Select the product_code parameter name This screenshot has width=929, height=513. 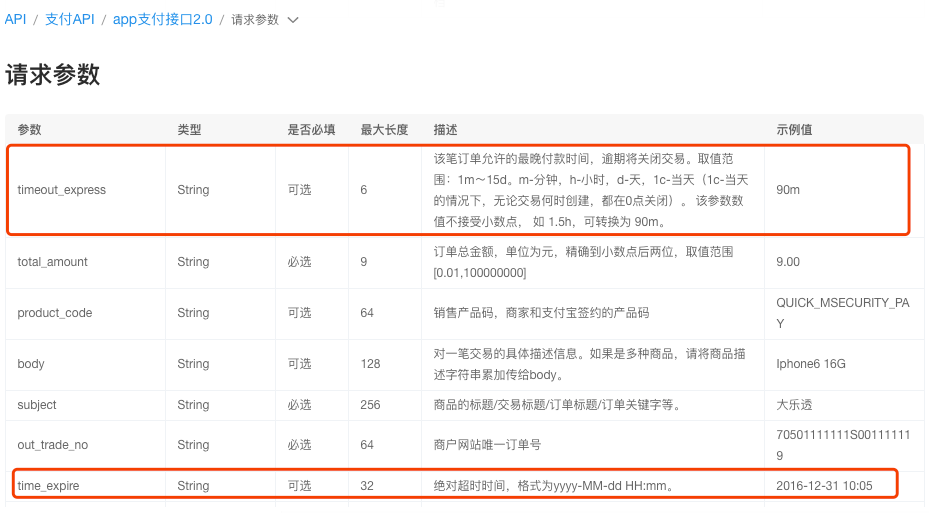tap(55, 313)
